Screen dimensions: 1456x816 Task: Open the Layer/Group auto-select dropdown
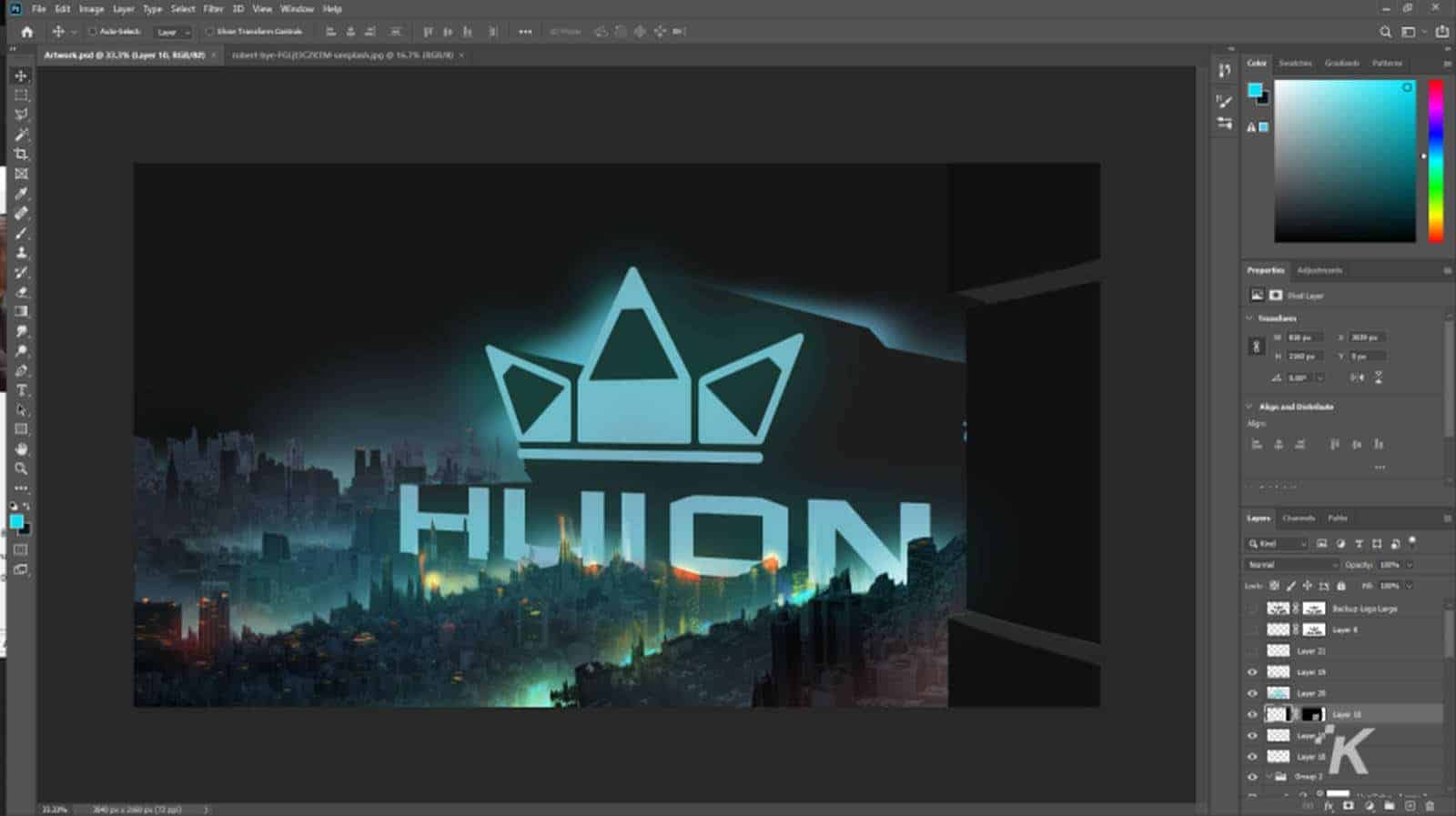pos(174,32)
